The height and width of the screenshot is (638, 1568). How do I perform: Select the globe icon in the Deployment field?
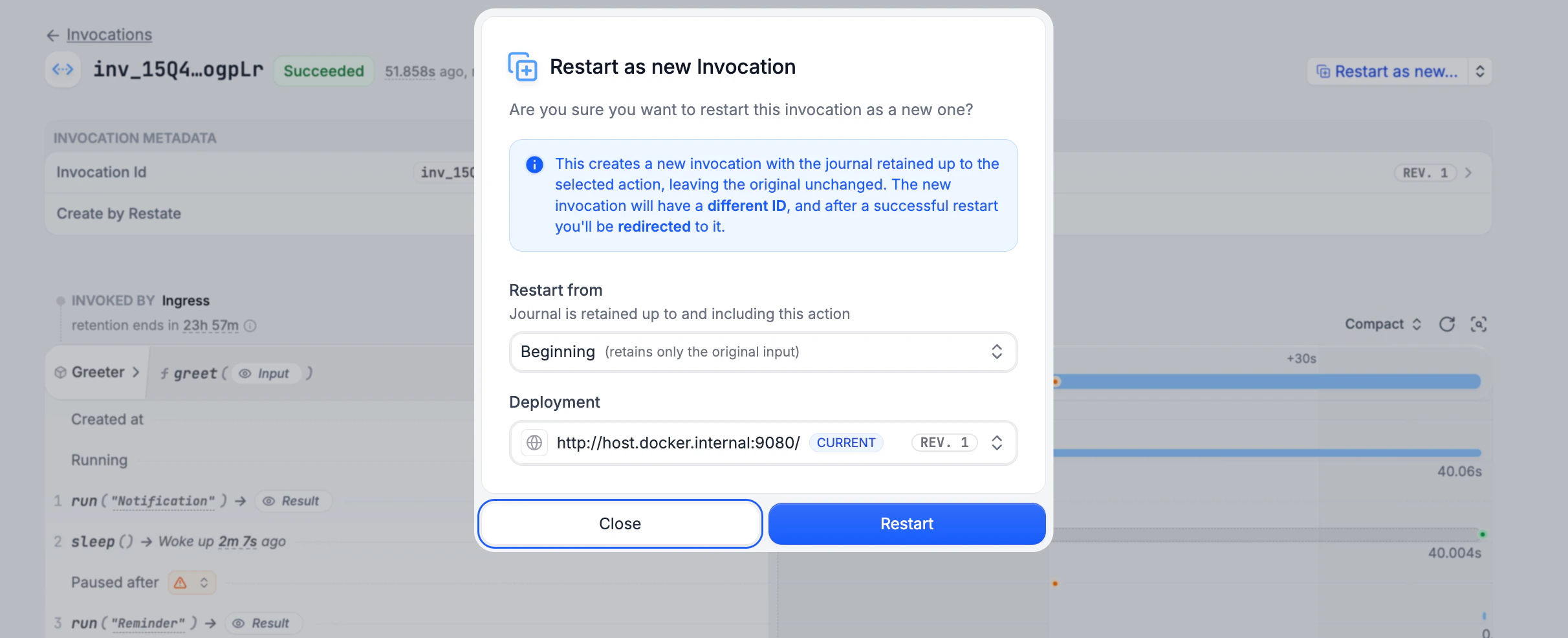[x=534, y=443]
